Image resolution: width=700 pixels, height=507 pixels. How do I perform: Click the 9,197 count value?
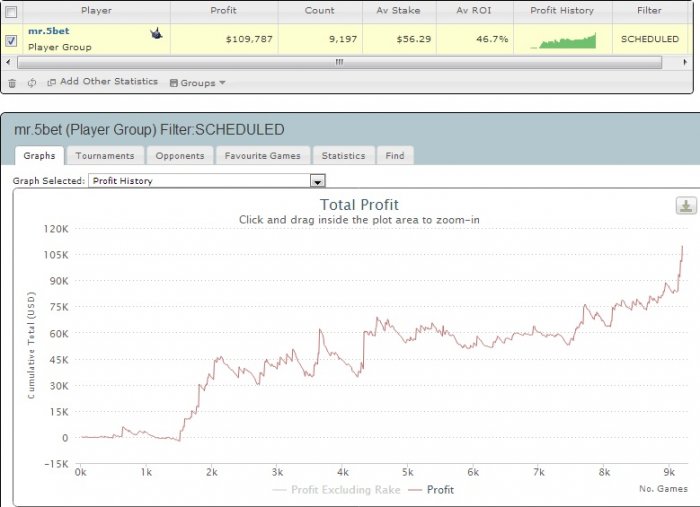click(x=343, y=39)
